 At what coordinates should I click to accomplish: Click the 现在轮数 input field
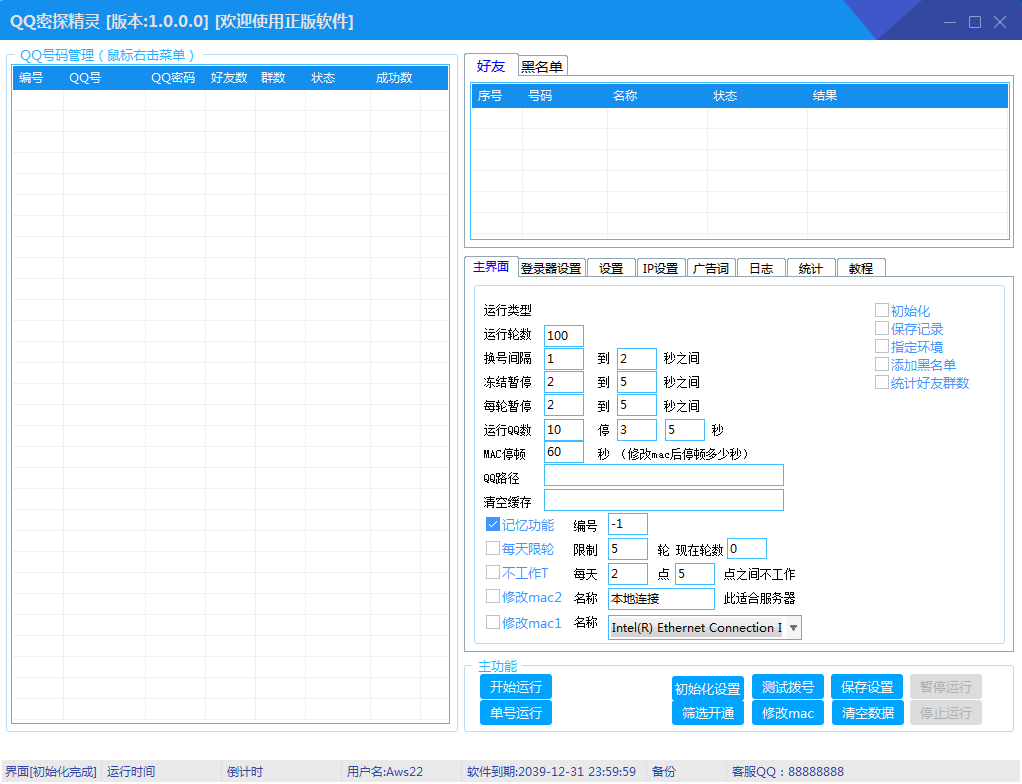coord(747,549)
